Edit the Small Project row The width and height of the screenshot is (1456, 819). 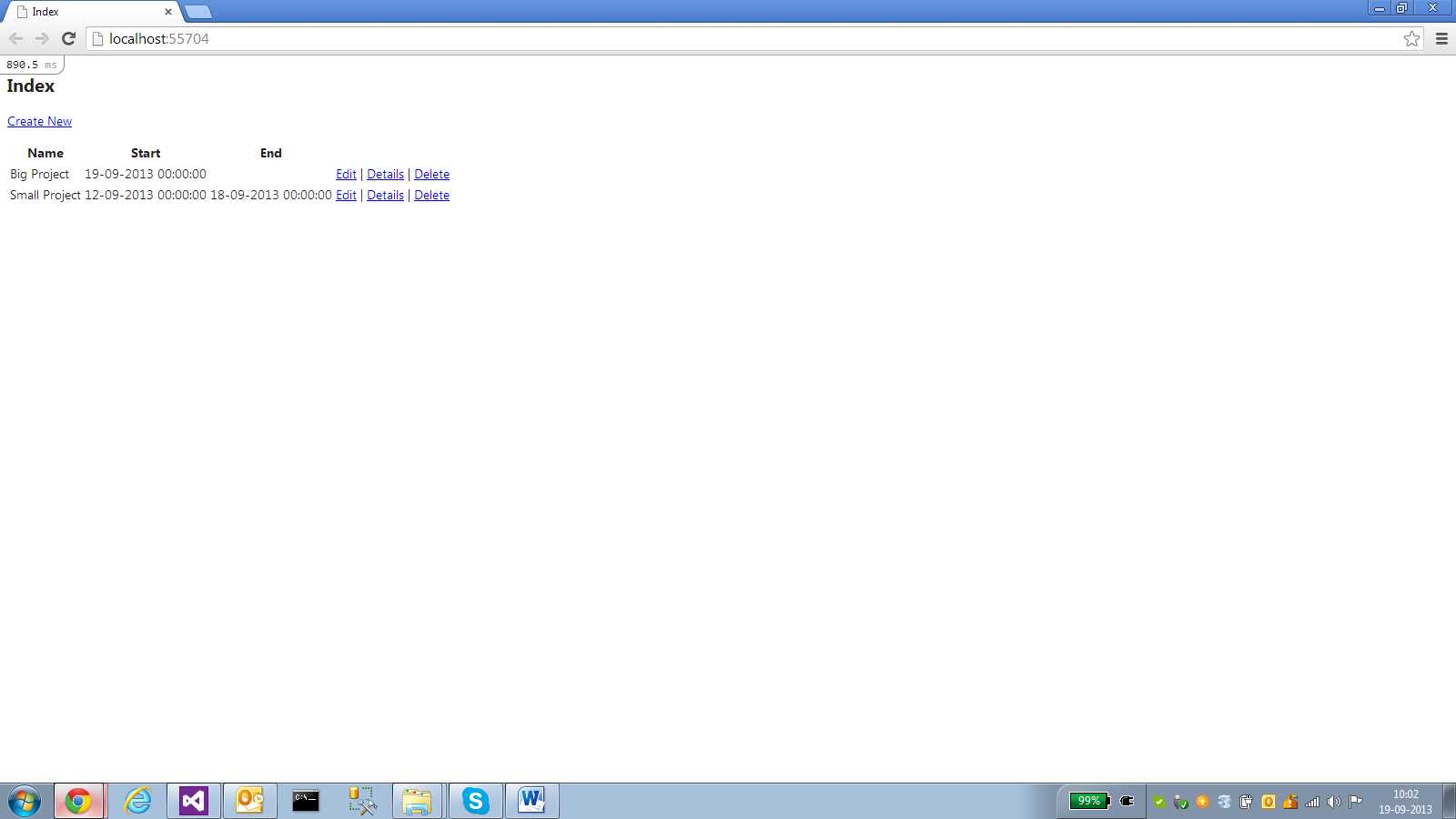coord(346,195)
